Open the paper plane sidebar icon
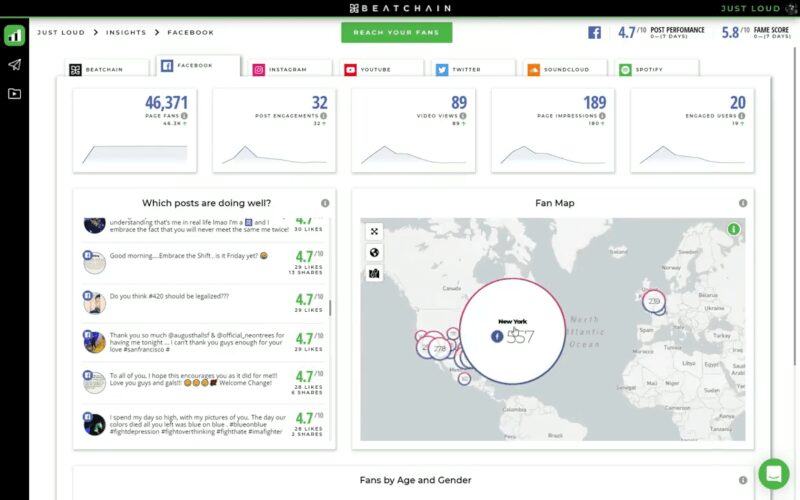 (14, 65)
